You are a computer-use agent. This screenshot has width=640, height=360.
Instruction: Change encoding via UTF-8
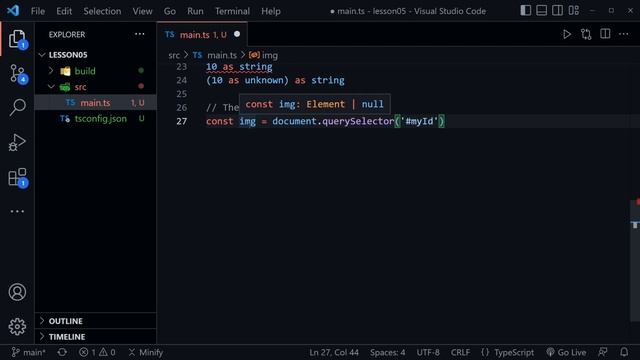428,352
